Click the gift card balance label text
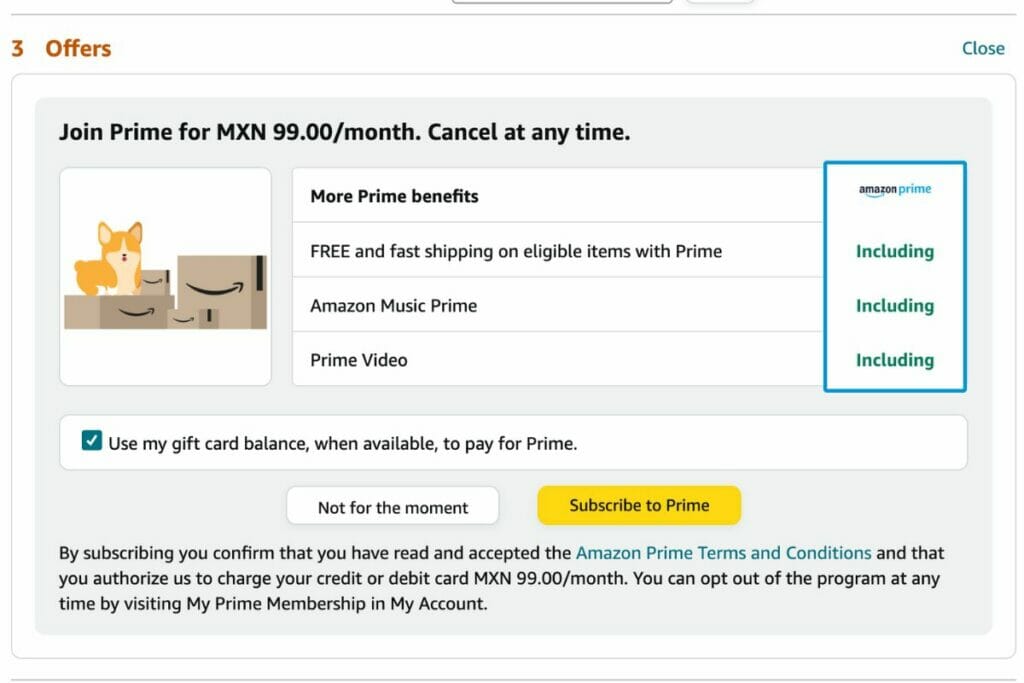Viewport: 1024px width, 683px height. [342, 443]
